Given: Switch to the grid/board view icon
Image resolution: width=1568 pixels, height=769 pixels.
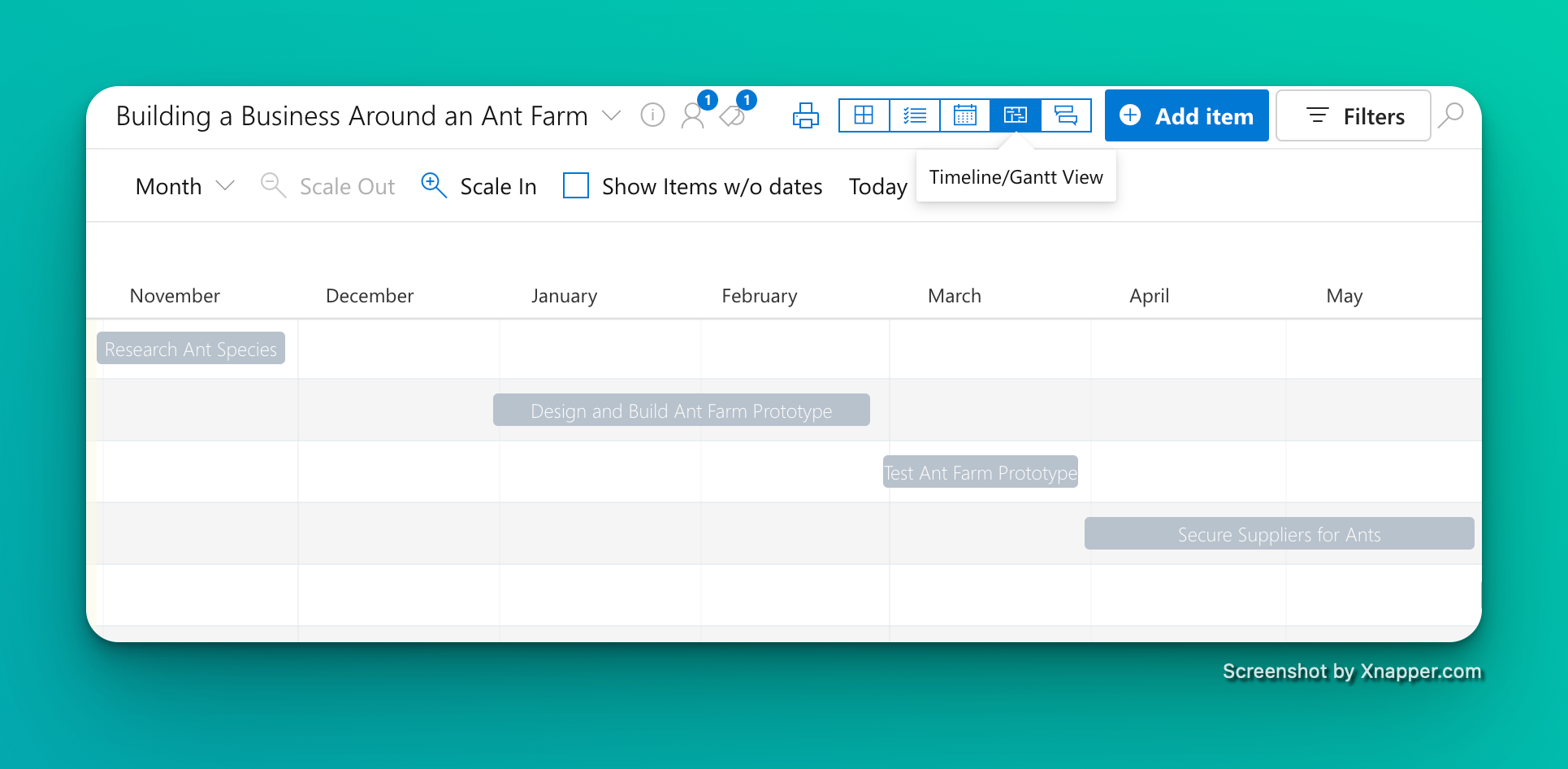Looking at the screenshot, I should pos(864,115).
